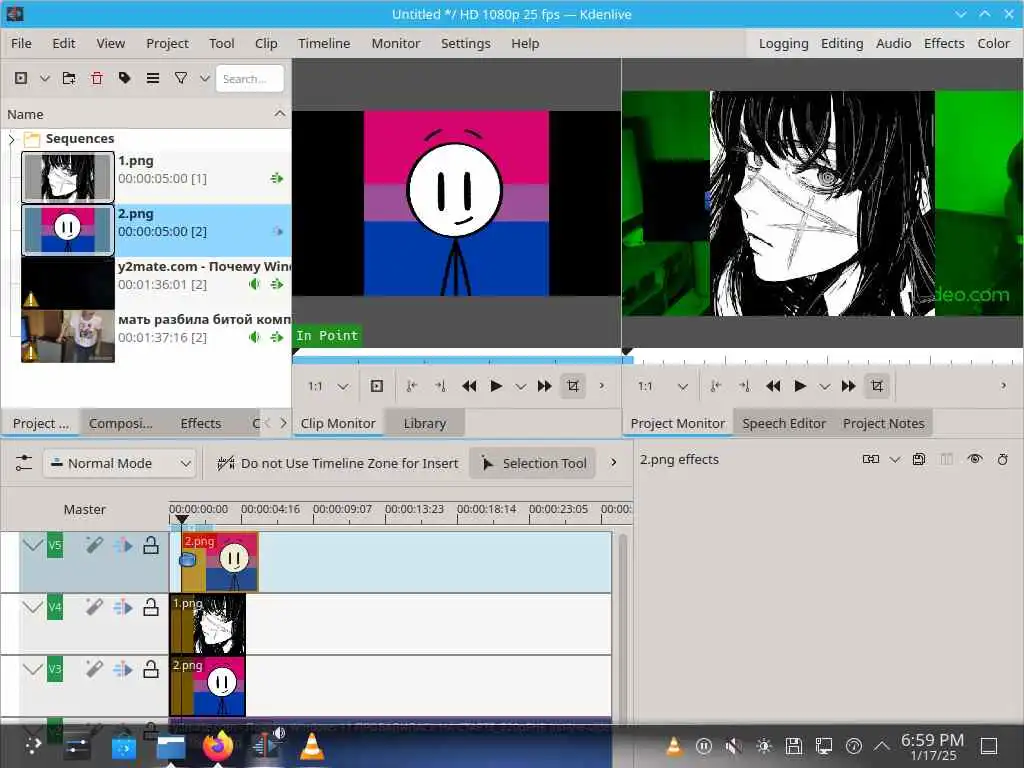Image resolution: width=1024 pixels, height=768 pixels.
Task: Rewind playback in the Project Monitor
Action: pyautogui.click(x=773, y=386)
